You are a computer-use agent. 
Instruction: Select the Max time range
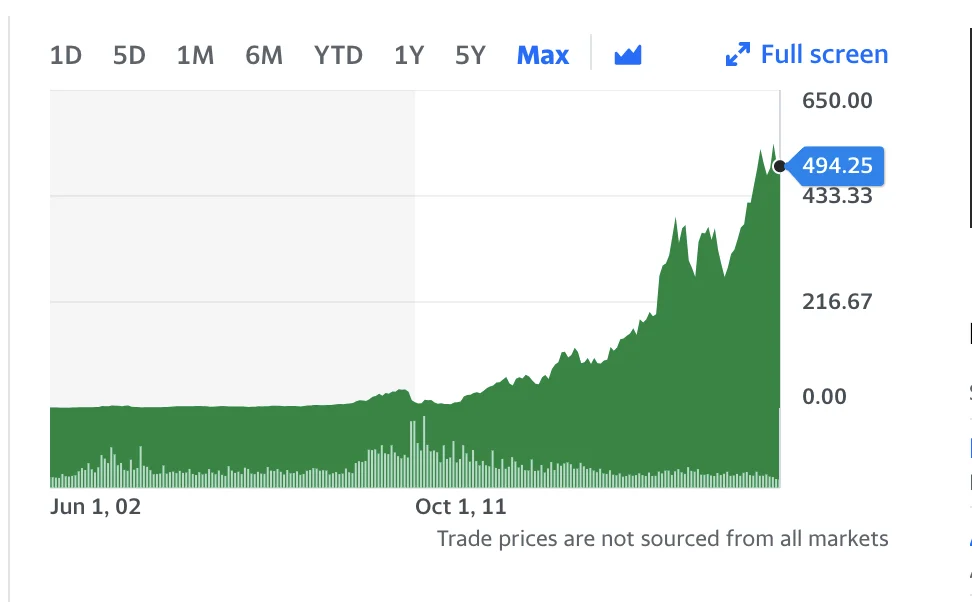[x=542, y=55]
